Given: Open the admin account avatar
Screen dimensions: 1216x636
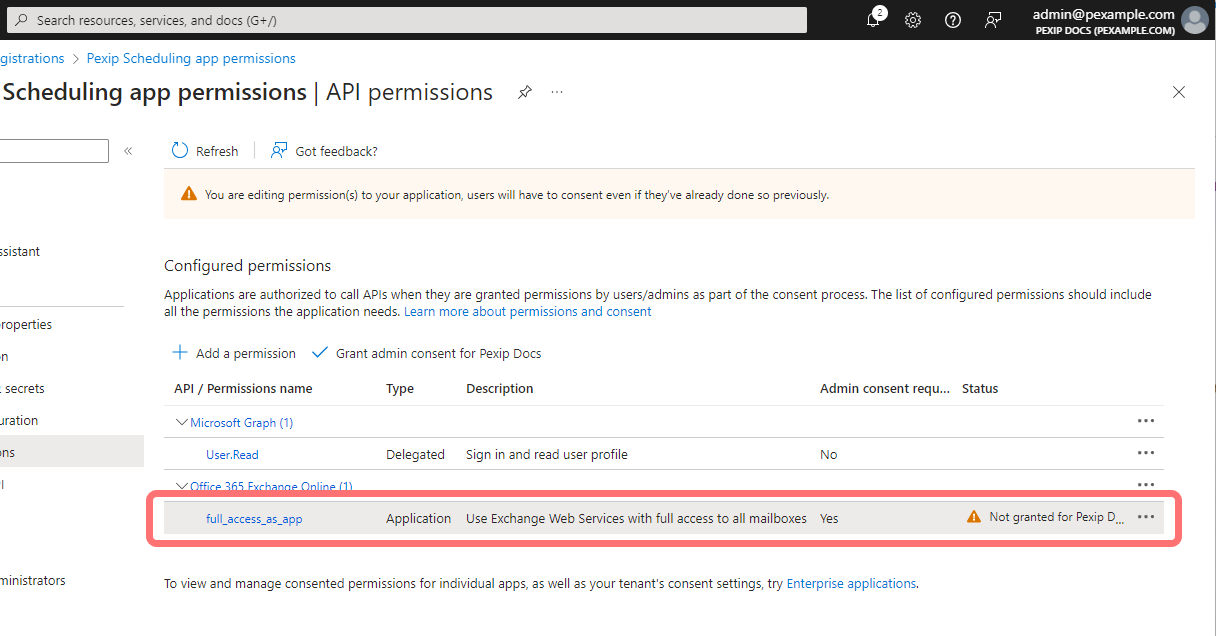Looking at the screenshot, I should [1195, 20].
